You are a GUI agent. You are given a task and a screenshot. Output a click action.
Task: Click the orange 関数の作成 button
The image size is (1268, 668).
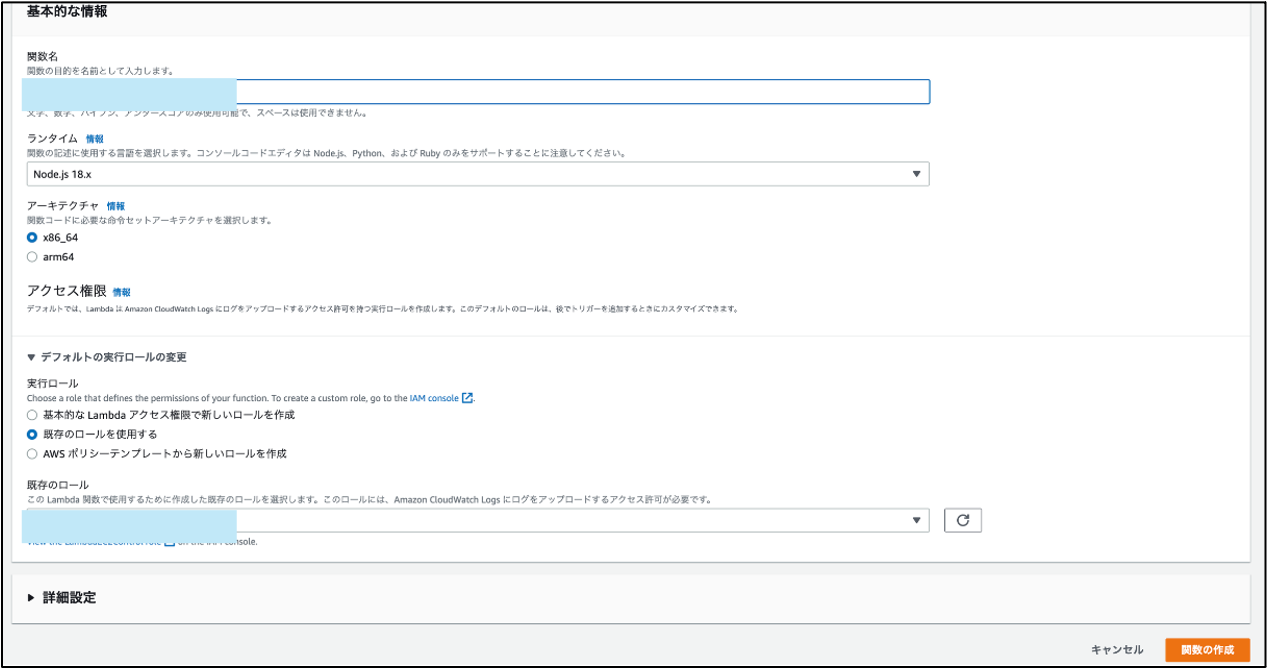pyautogui.click(x=1208, y=648)
